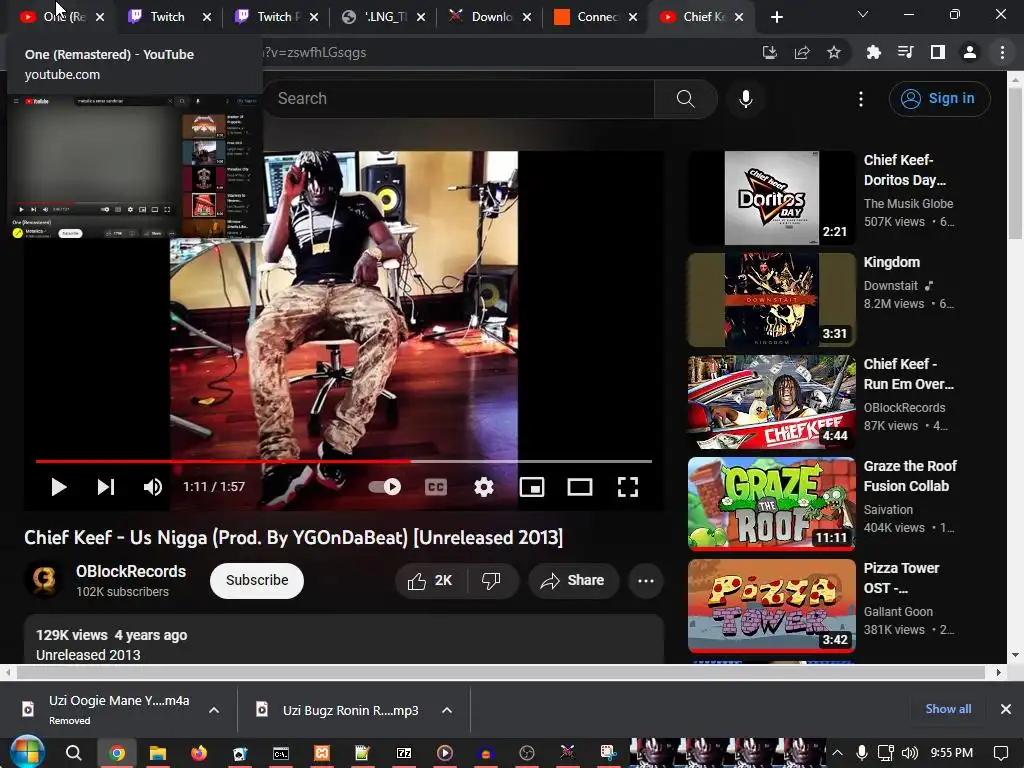
Task: Open the player settings gear
Action: click(x=484, y=487)
